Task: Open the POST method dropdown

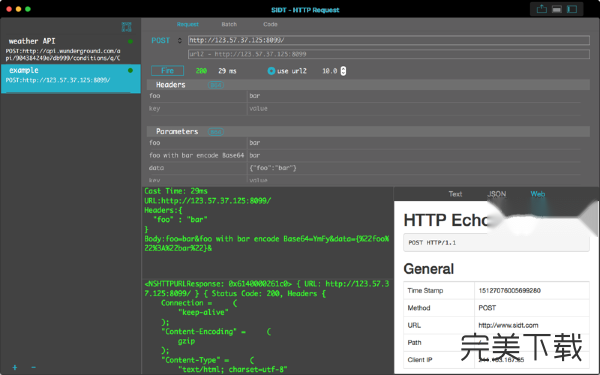Action: [166, 41]
